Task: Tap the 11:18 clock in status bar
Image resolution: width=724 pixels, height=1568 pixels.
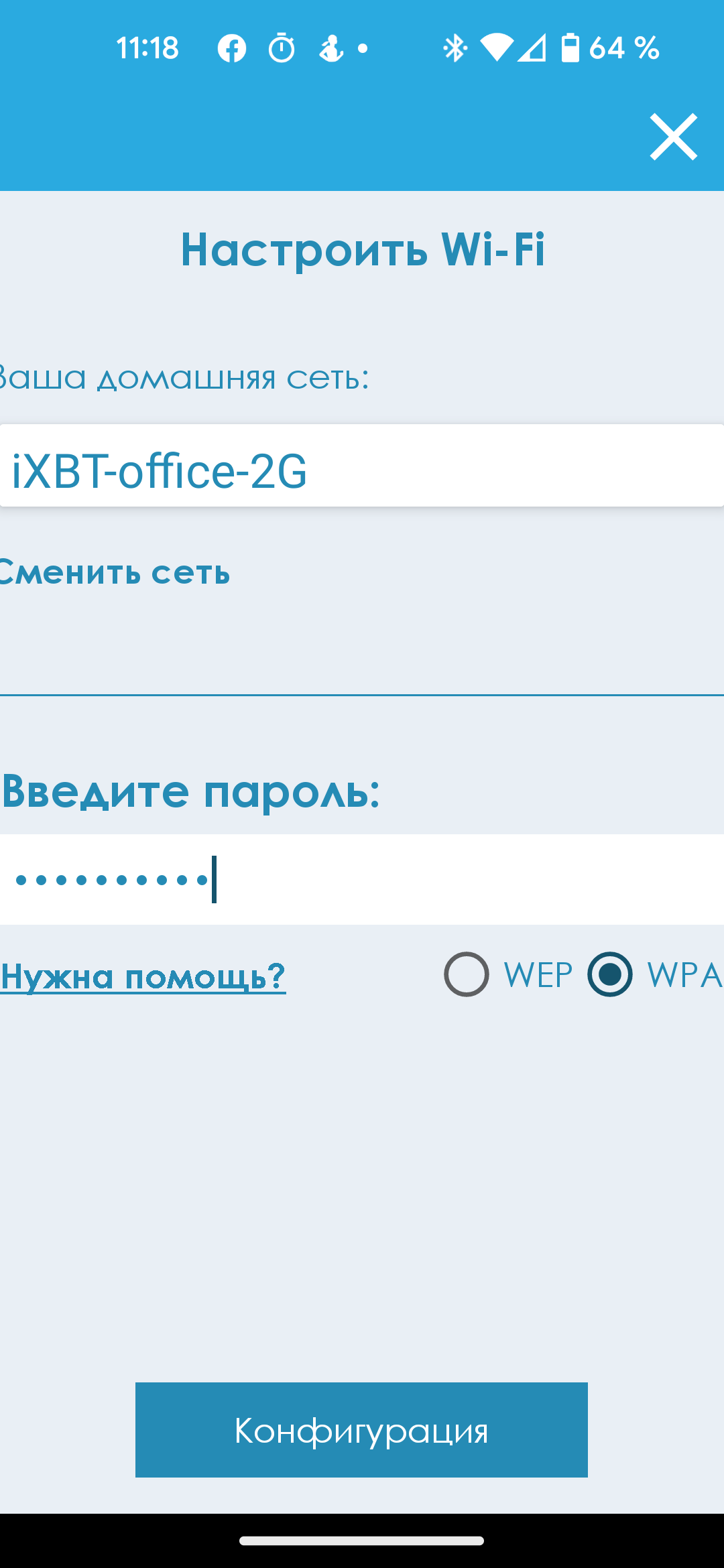Action: click(x=147, y=48)
